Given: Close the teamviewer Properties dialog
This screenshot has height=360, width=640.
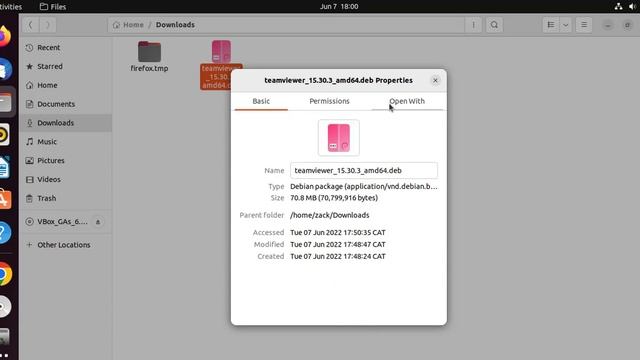Looking at the screenshot, I should (x=435, y=80).
